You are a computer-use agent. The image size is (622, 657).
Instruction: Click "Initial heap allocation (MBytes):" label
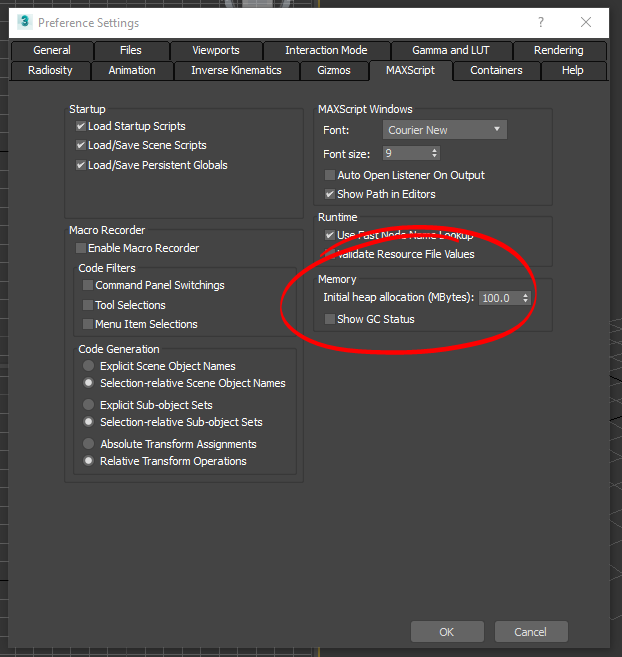[399, 297]
